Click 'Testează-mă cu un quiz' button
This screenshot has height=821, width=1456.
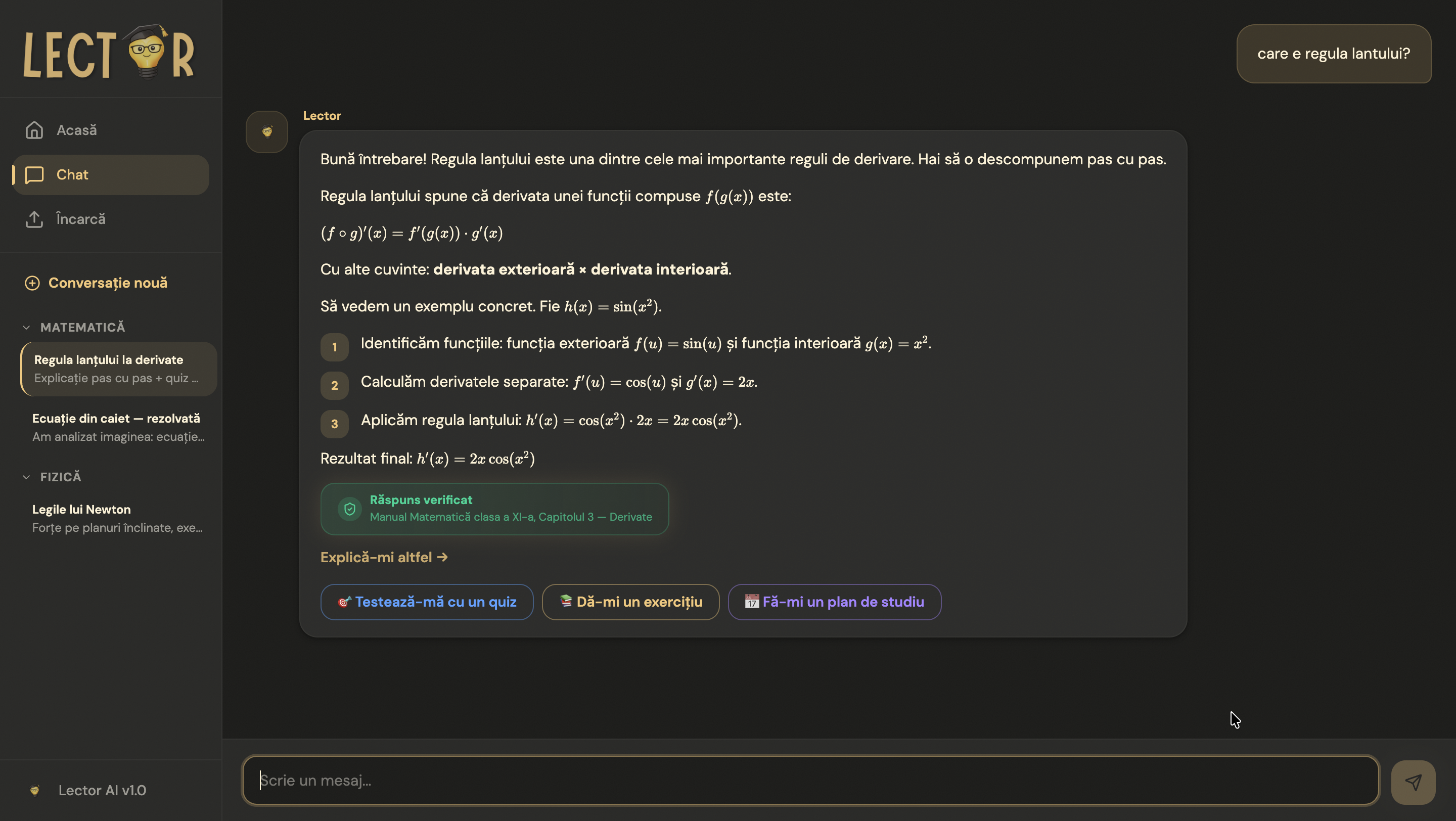coord(426,602)
